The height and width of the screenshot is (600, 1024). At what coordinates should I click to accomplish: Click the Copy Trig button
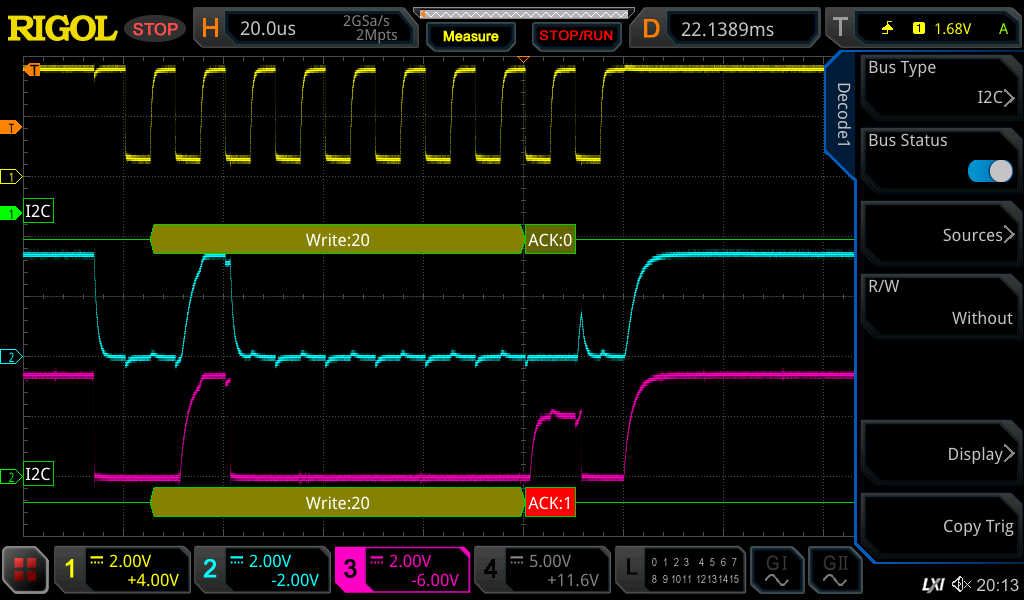(x=940, y=526)
